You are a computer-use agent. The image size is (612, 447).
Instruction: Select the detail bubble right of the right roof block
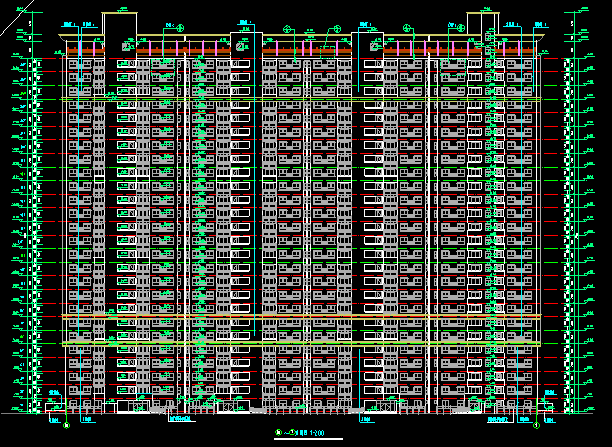[407, 28]
